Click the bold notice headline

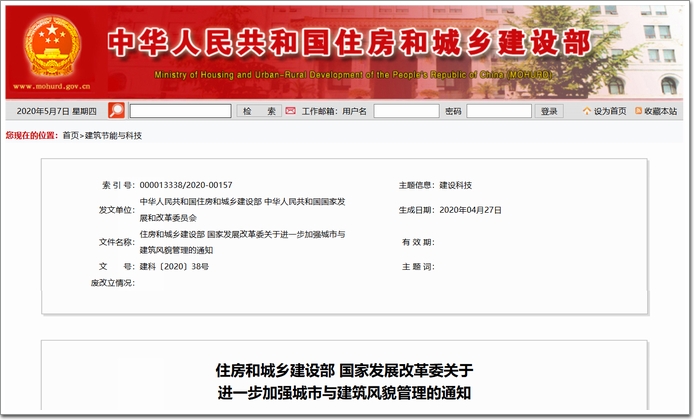click(345, 382)
